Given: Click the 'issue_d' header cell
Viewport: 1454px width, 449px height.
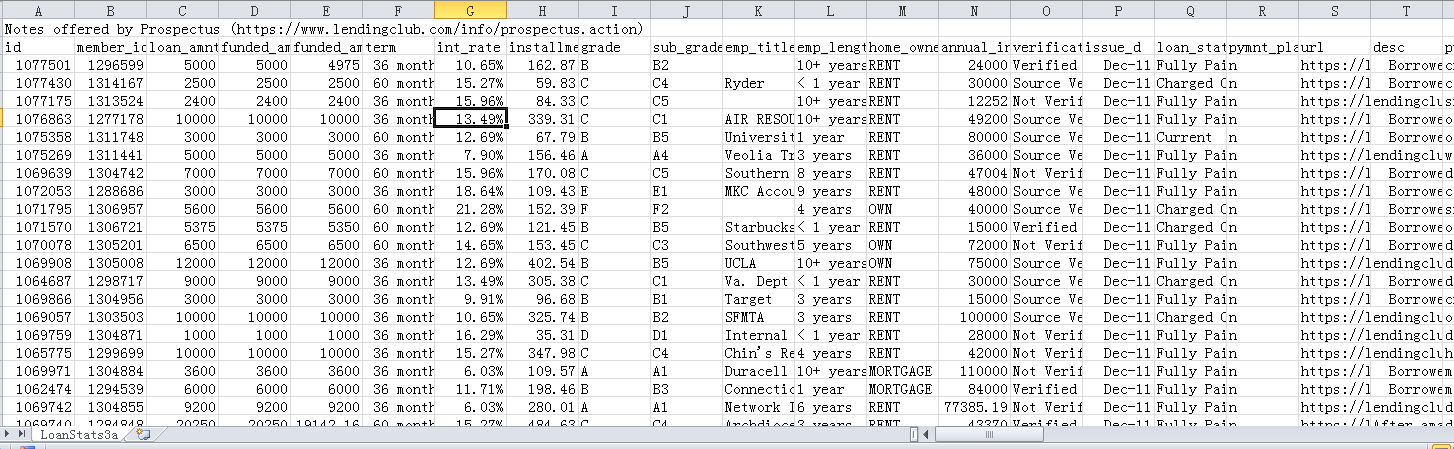Looking at the screenshot, I should click(x=1118, y=47).
